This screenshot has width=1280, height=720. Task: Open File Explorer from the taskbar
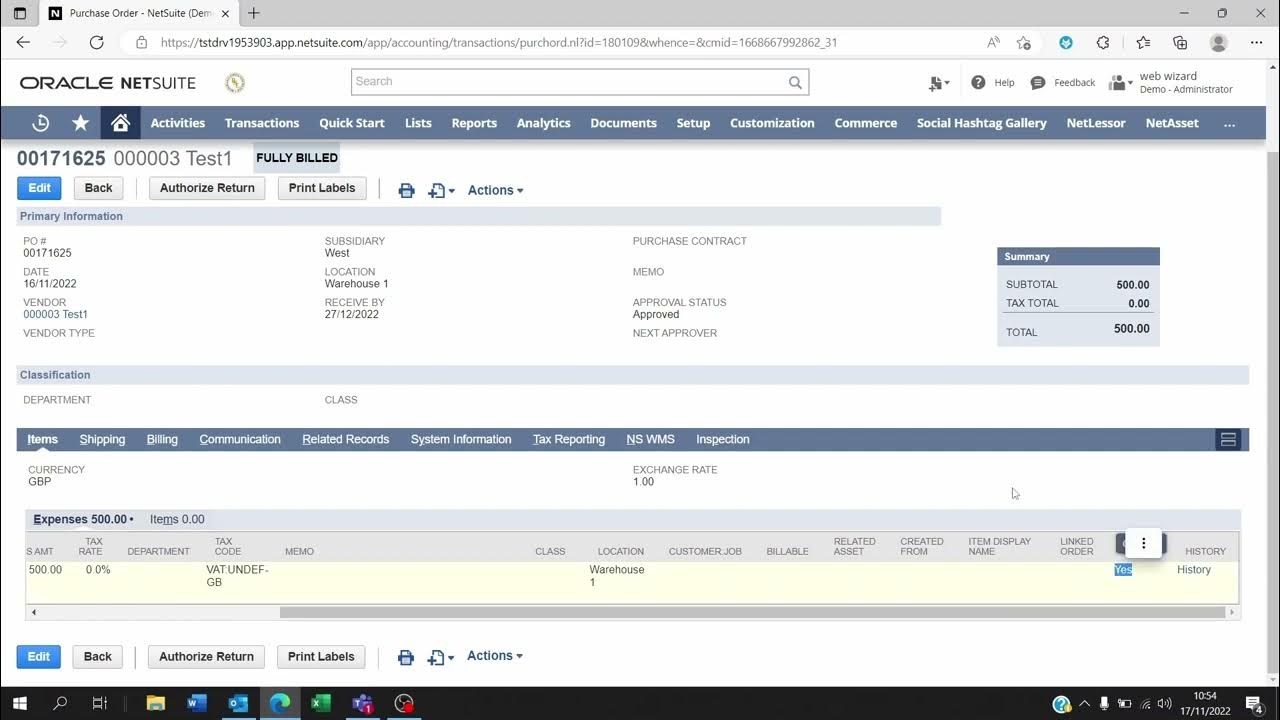tap(155, 703)
